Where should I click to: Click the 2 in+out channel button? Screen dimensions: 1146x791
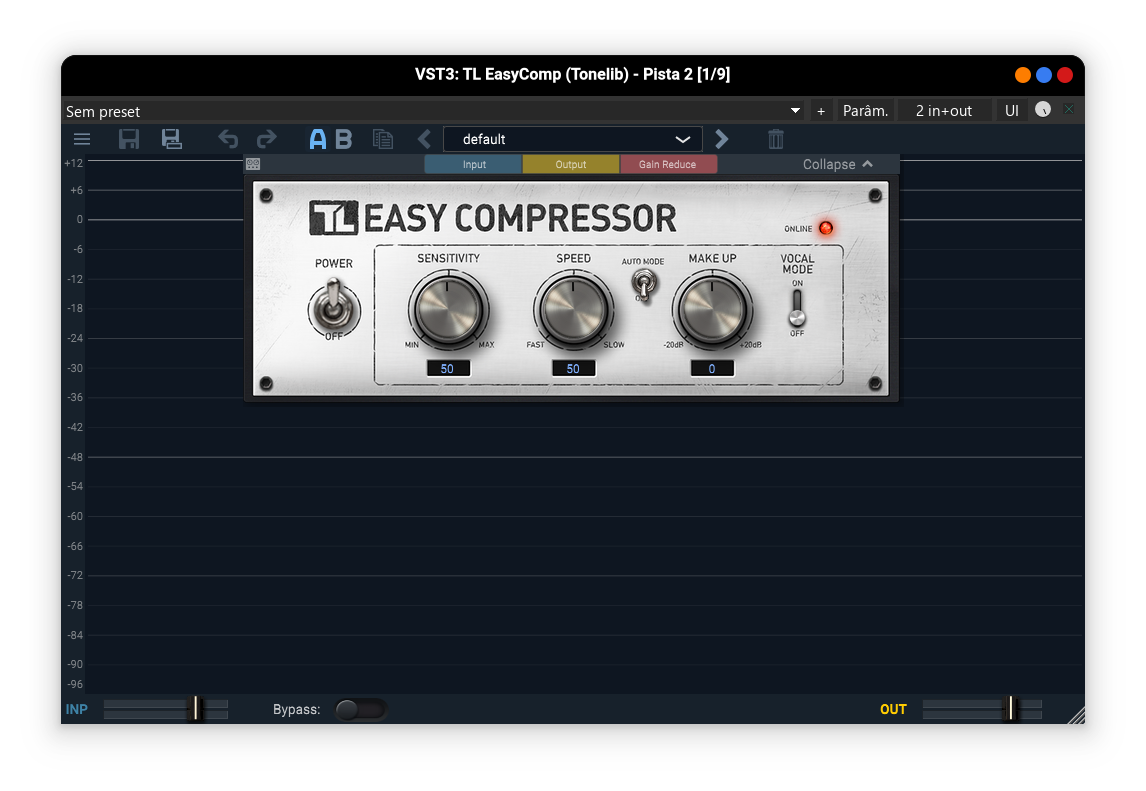(943, 110)
